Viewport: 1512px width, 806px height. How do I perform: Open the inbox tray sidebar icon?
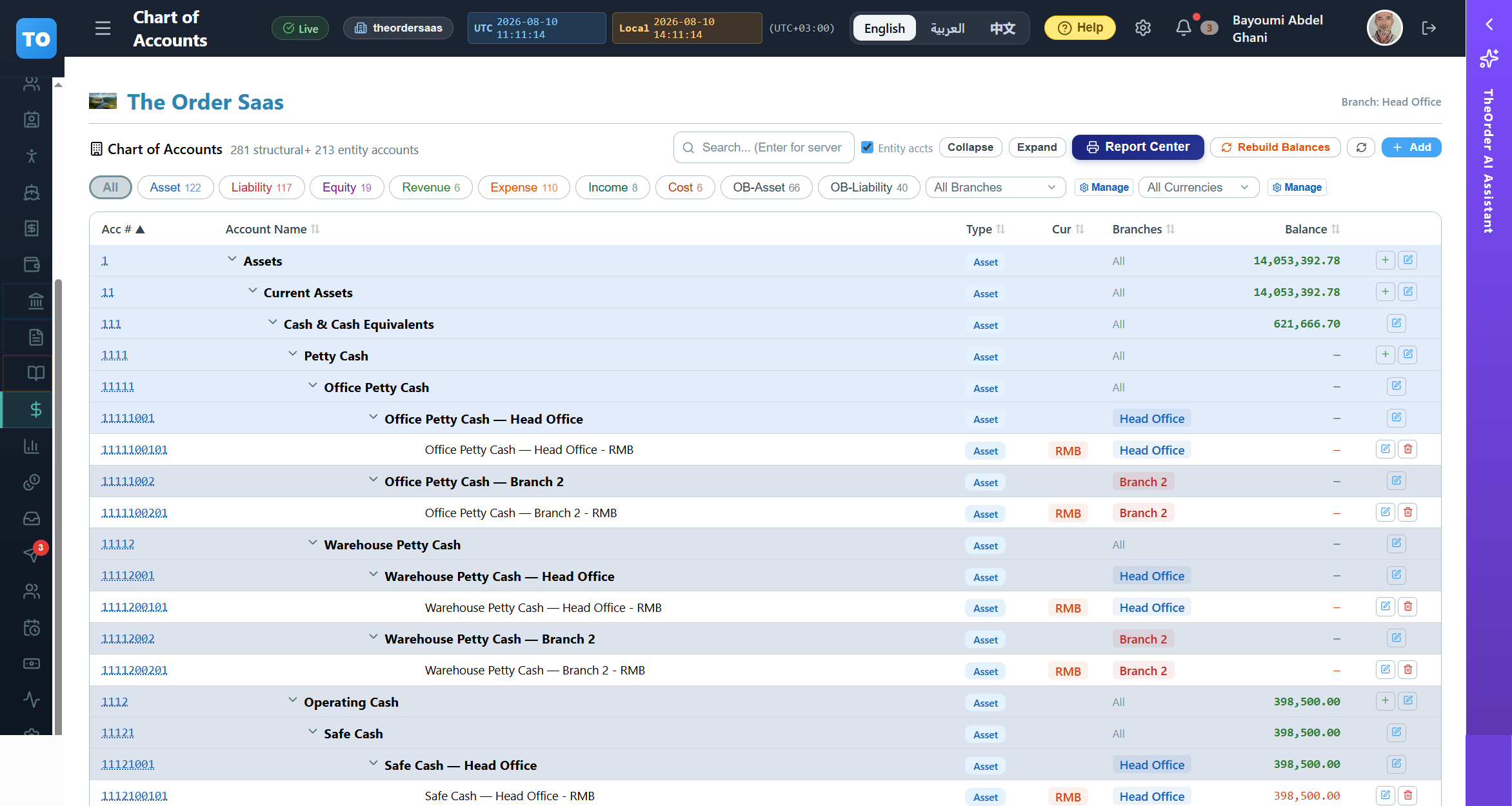pos(32,518)
